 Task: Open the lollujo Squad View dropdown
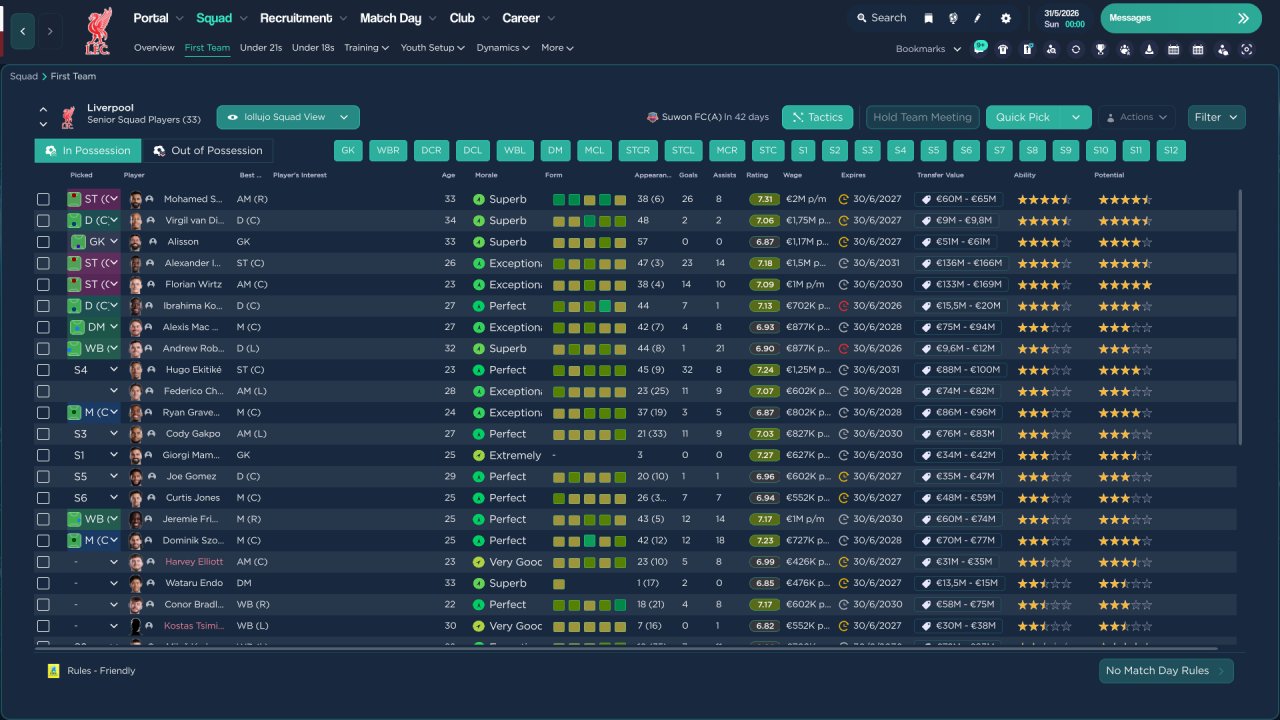[x=288, y=117]
